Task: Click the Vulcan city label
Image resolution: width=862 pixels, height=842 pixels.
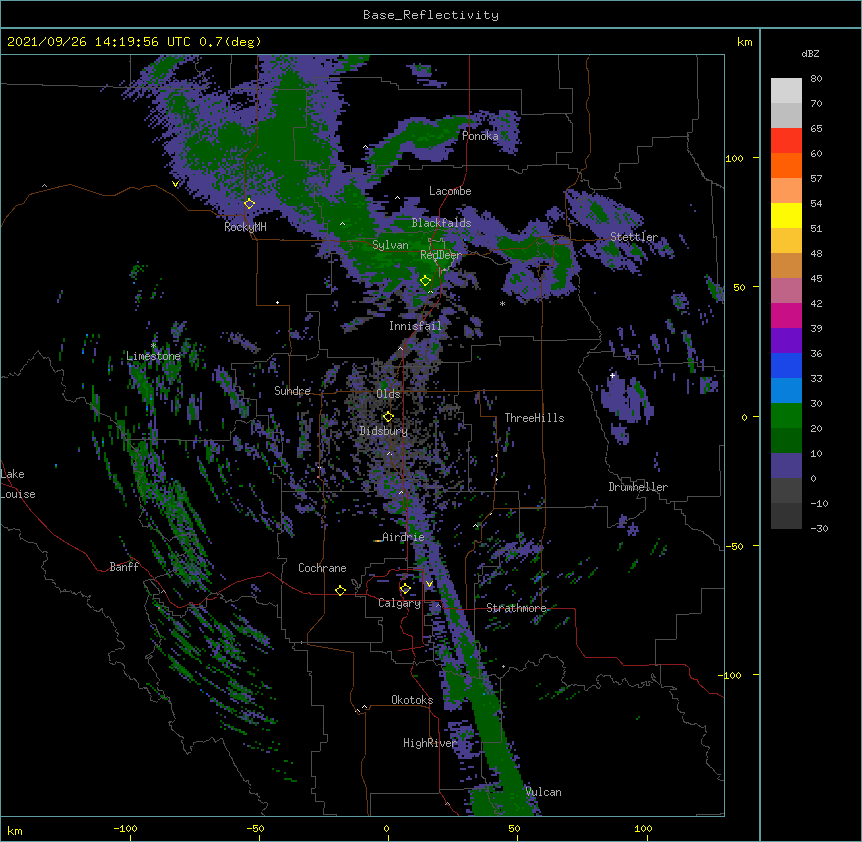Action: [x=543, y=792]
